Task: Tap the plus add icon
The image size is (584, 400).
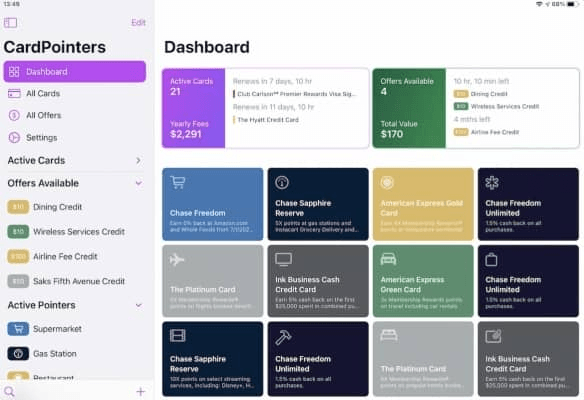Action: pos(140,391)
